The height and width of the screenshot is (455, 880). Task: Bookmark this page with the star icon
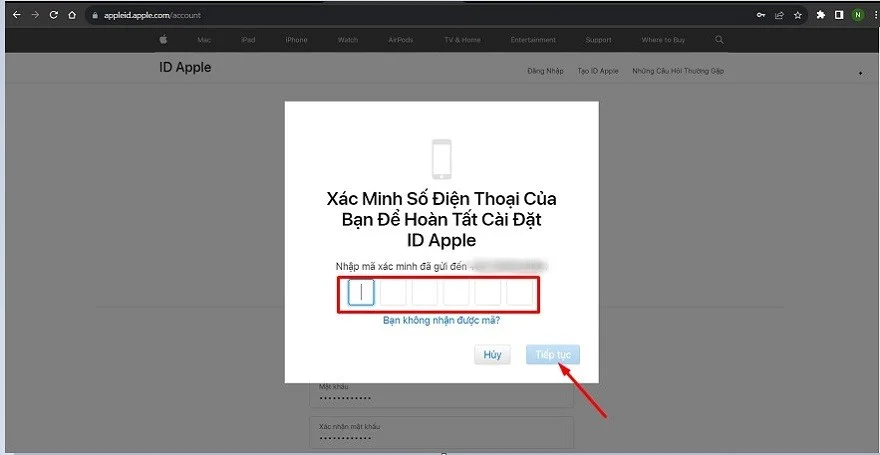[x=798, y=15]
